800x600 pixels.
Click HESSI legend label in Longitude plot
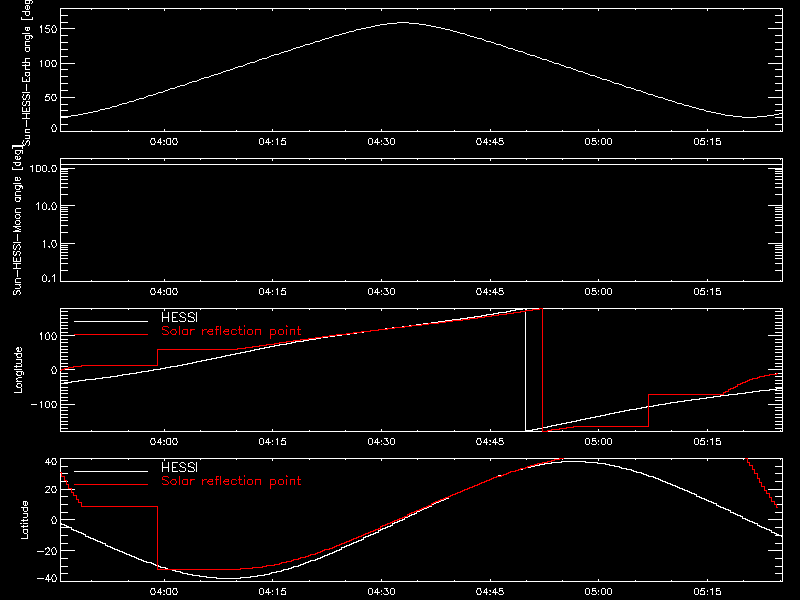tap(179, 317)
